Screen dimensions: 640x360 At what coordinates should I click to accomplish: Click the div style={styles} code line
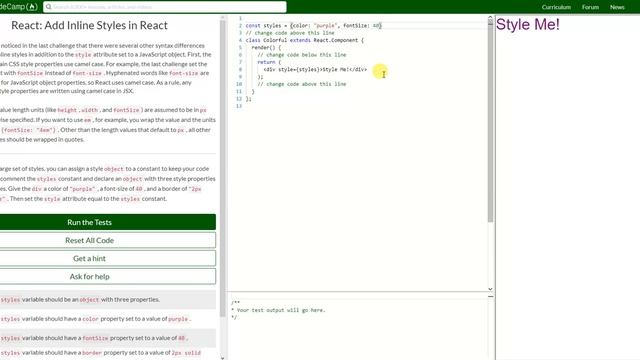click(315, 69)
